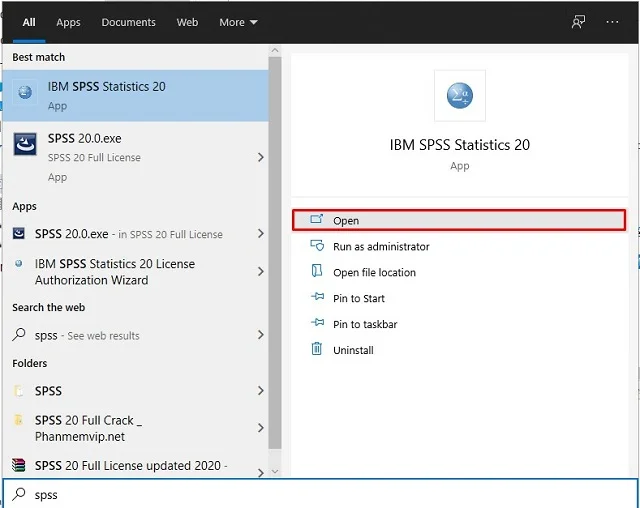Open IBM SPSS Statistics 20 License Authorization Wizard
The image size is (640, 508).
tap(135, 272)
